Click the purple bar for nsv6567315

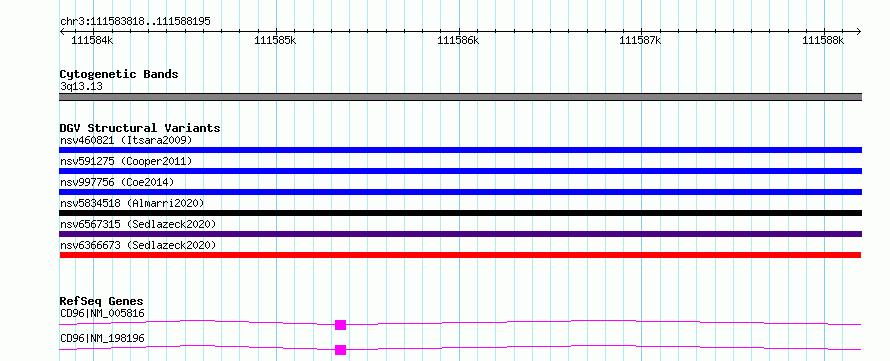pyautogui.click(x=460, y=234)
